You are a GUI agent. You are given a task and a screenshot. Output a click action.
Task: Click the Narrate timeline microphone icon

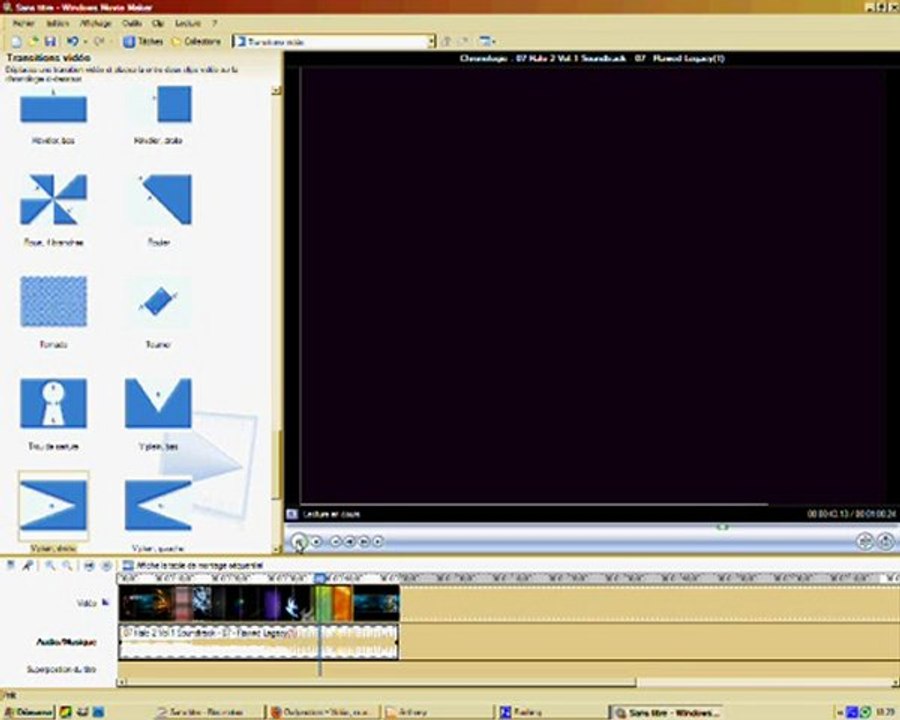[26, 566]
